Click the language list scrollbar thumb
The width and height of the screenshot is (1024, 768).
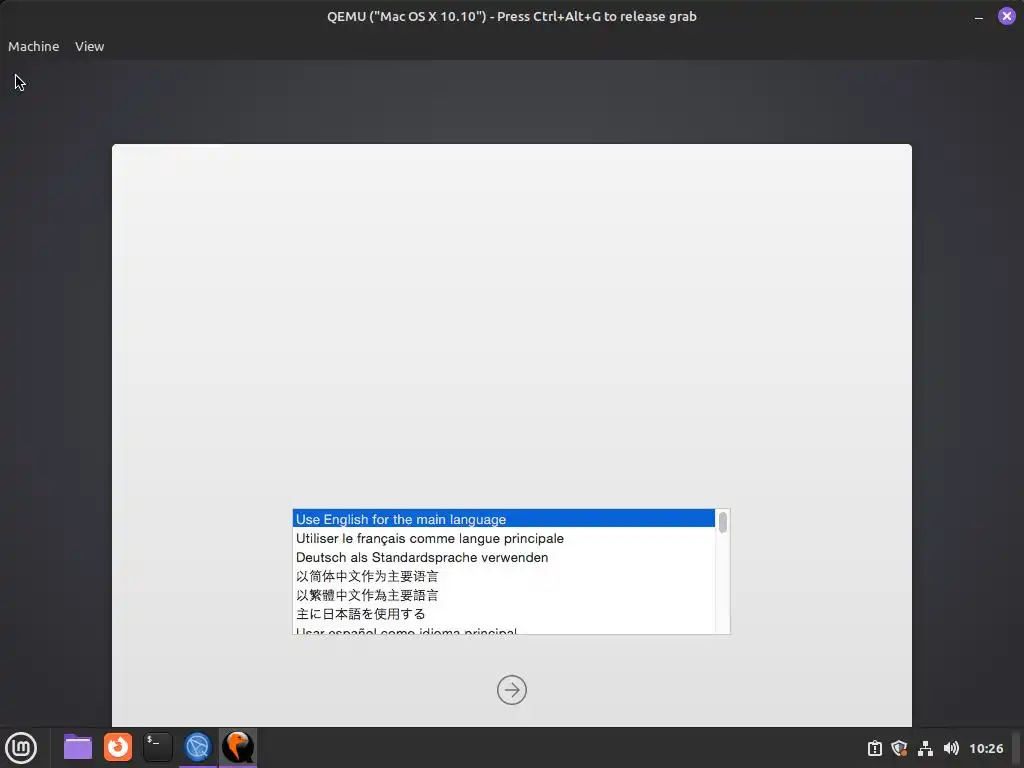click(722, 522)
